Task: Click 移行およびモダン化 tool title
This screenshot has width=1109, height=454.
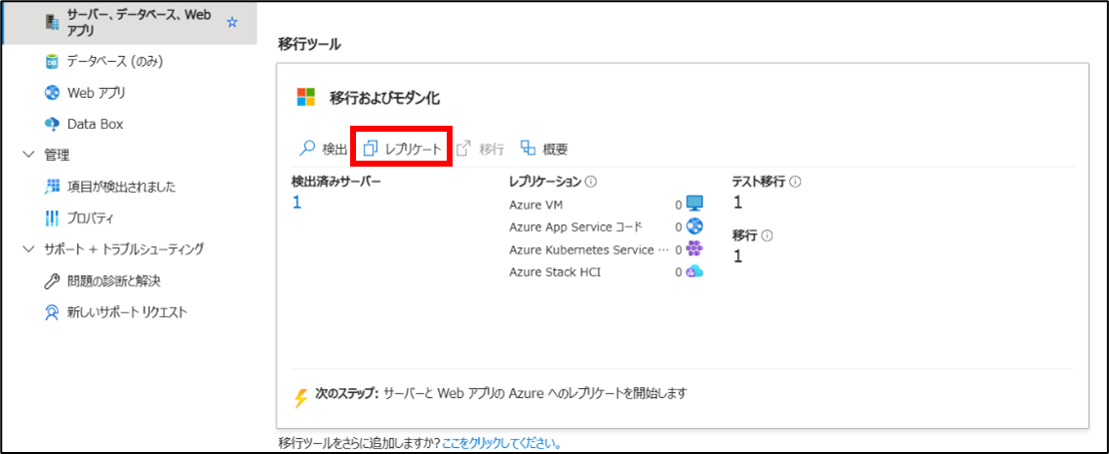Action: (x=385, y=98)
